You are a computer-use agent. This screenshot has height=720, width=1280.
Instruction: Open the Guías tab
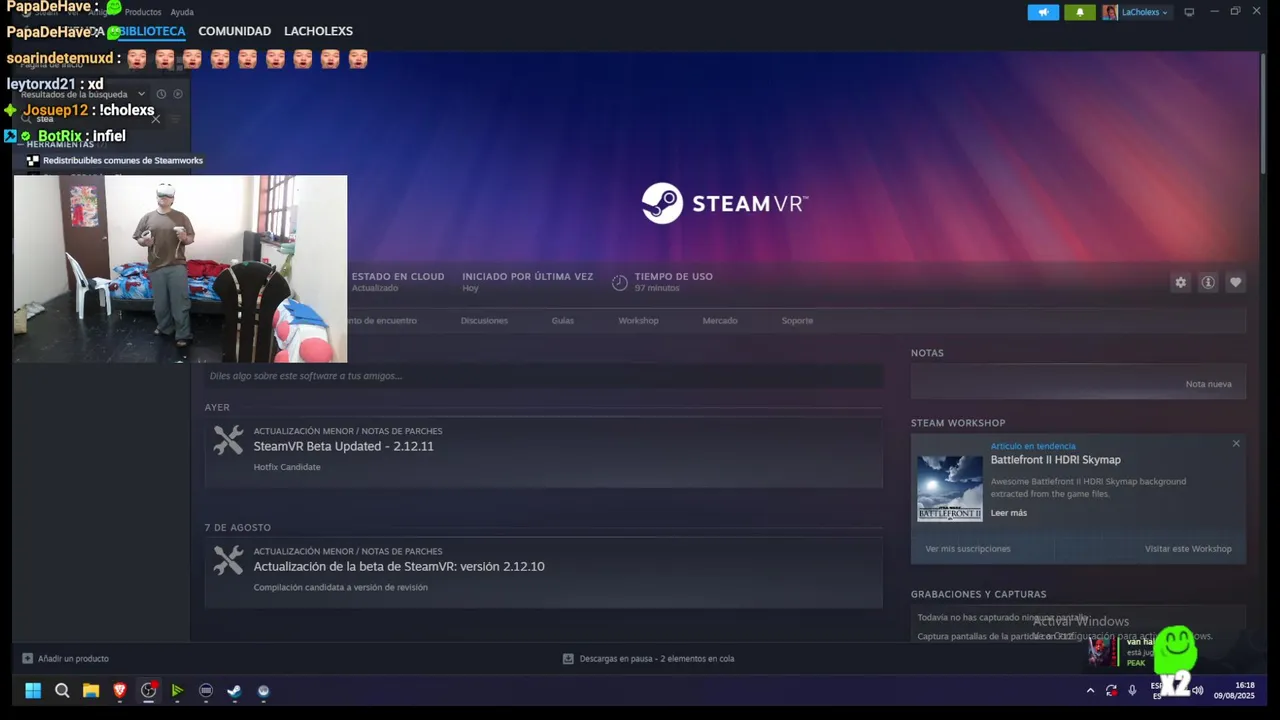tap(563, 321)
